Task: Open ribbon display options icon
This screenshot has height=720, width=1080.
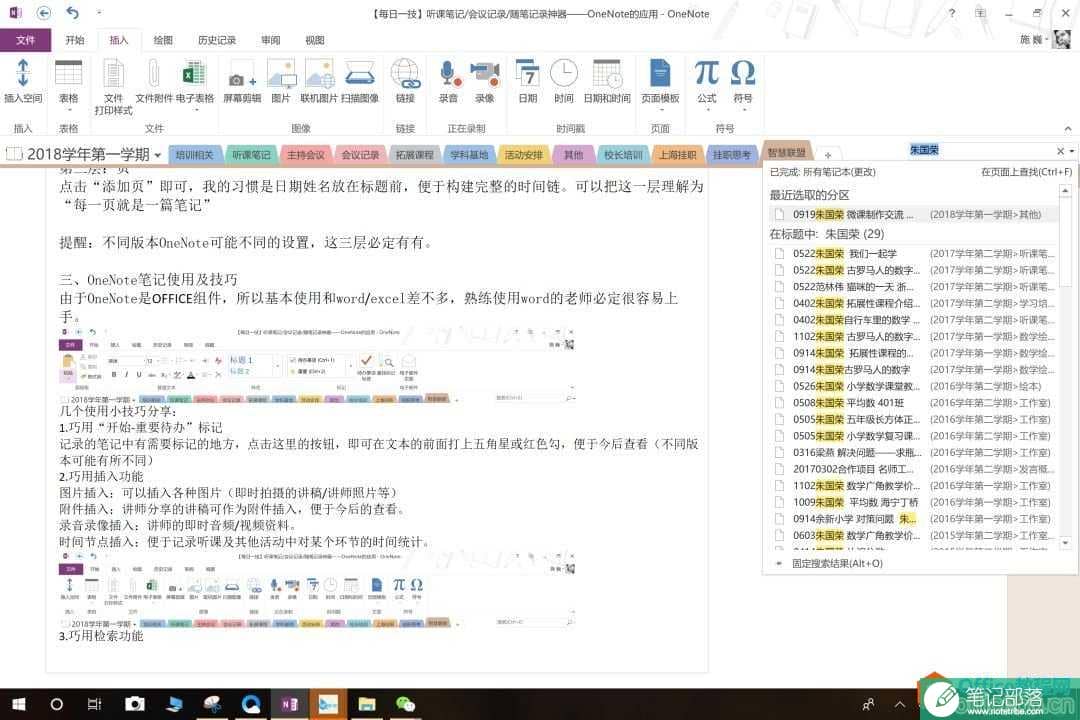Action: (x=980, y=13)
